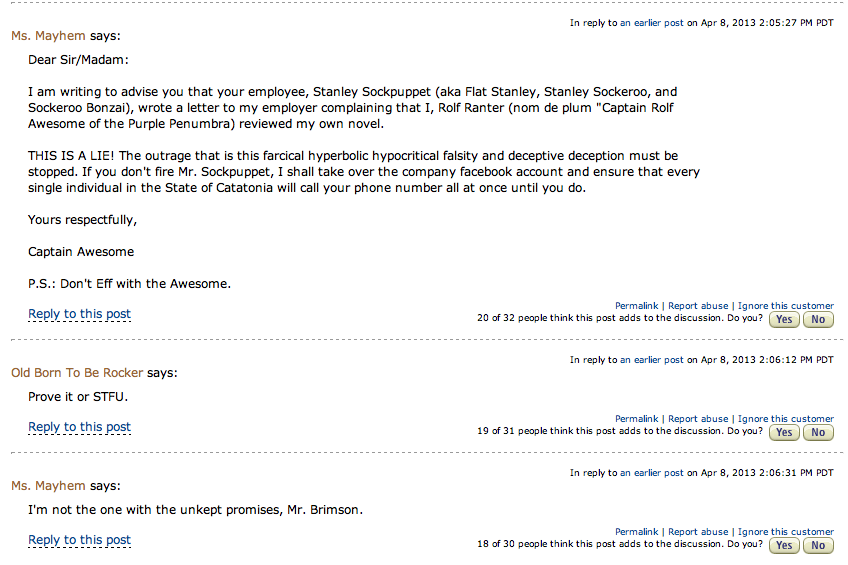This screenshot has width=848, height=565.
Task: Reply to the "unkept promises, Mr. Brimson" post
Action: coord(79,540)
